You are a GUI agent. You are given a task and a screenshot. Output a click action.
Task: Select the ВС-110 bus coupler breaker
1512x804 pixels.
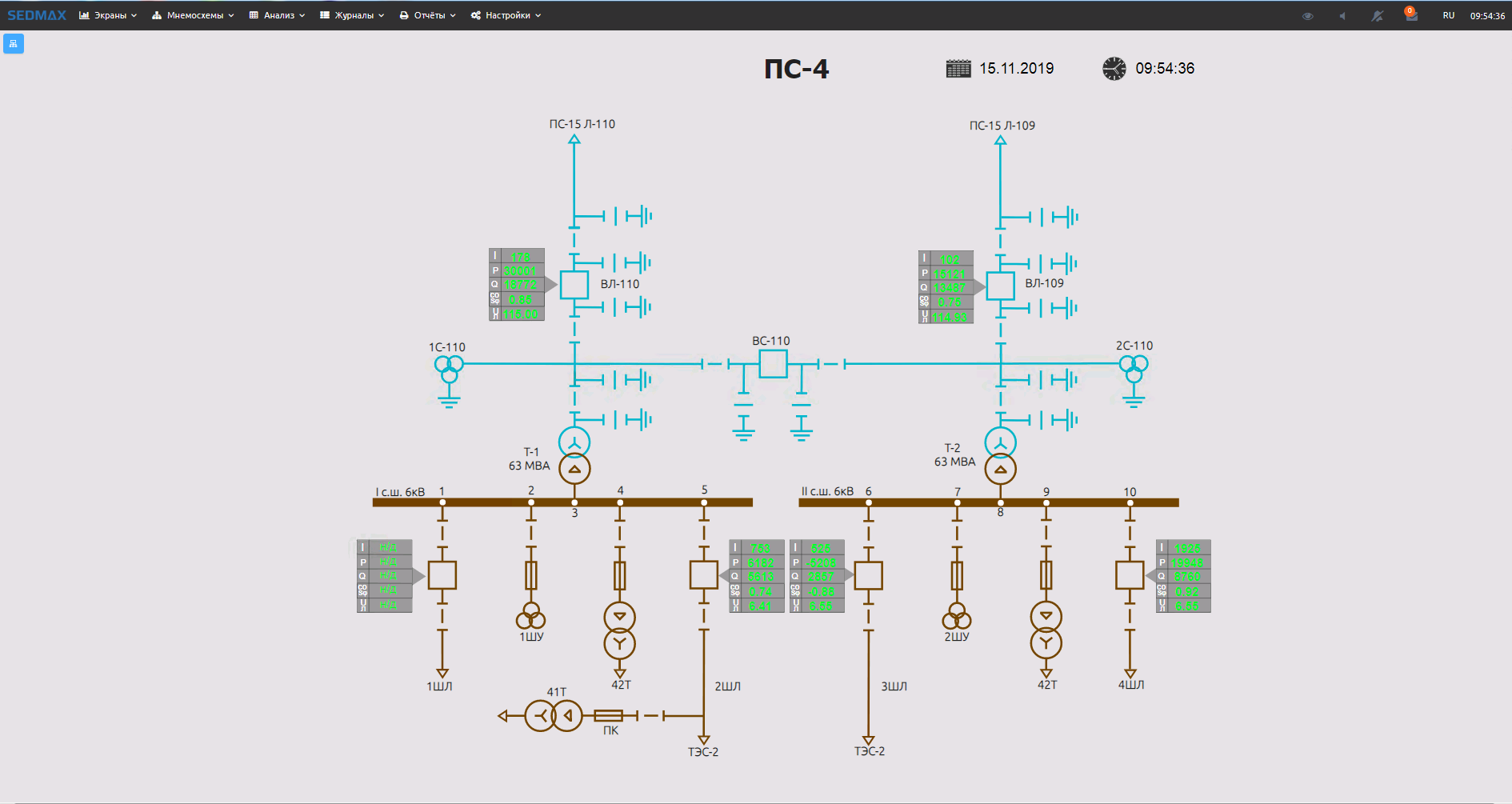click(772, 364)
